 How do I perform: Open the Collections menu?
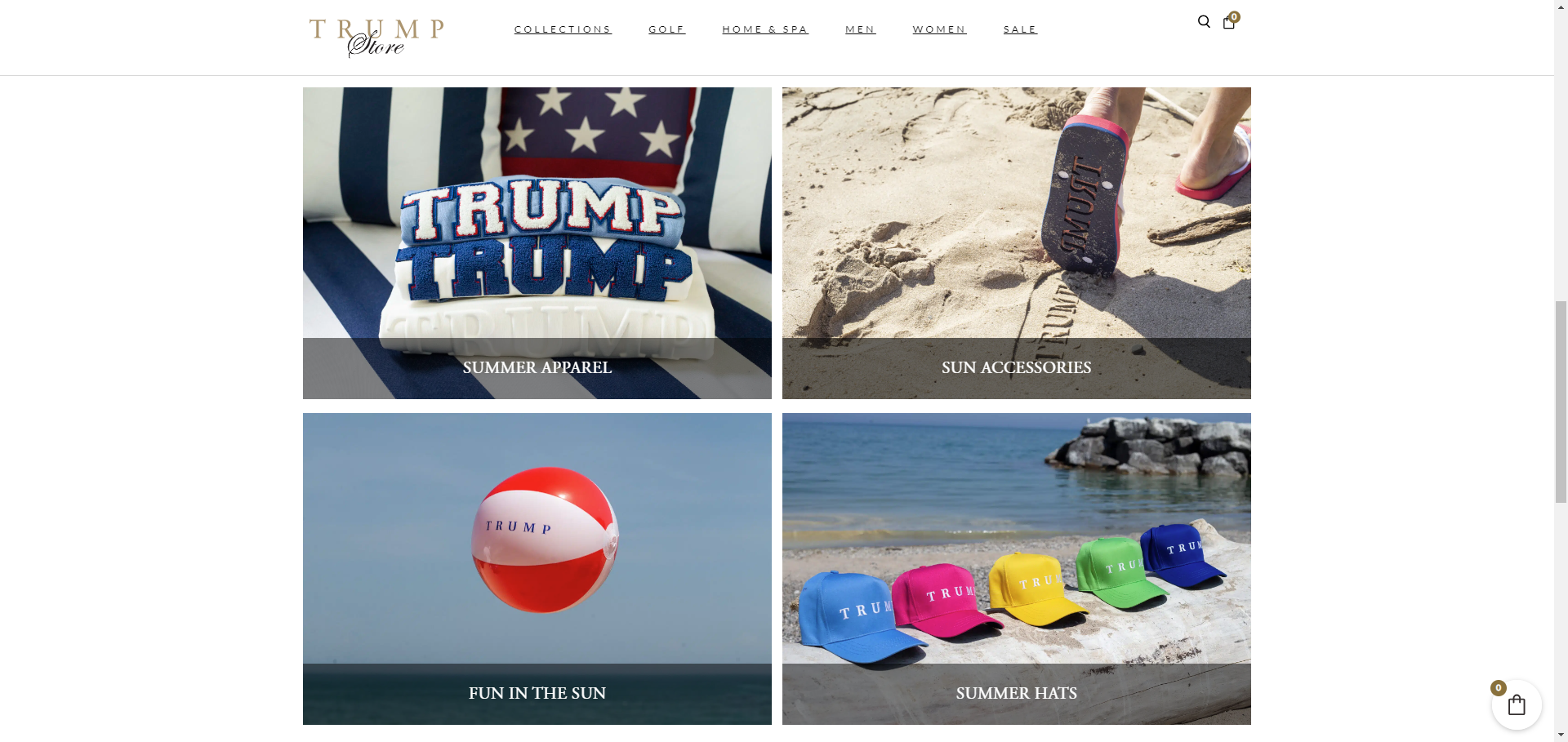(563, 29)
